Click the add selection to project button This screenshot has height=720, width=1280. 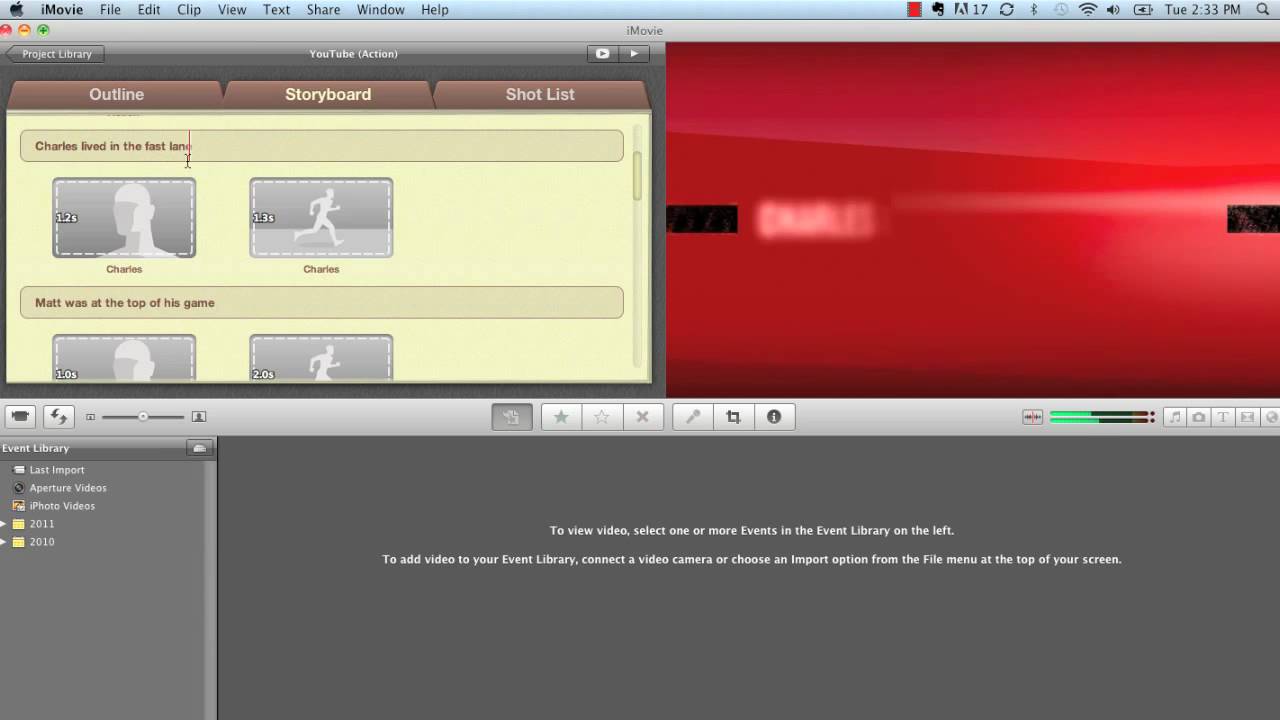pos(512,417)
